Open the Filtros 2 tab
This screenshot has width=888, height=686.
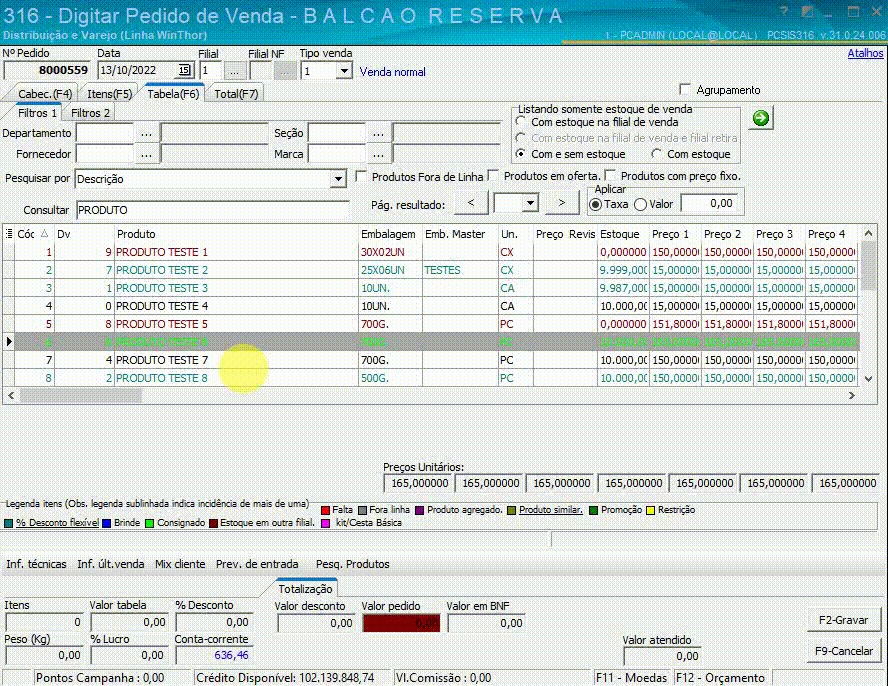coord(90,113)
